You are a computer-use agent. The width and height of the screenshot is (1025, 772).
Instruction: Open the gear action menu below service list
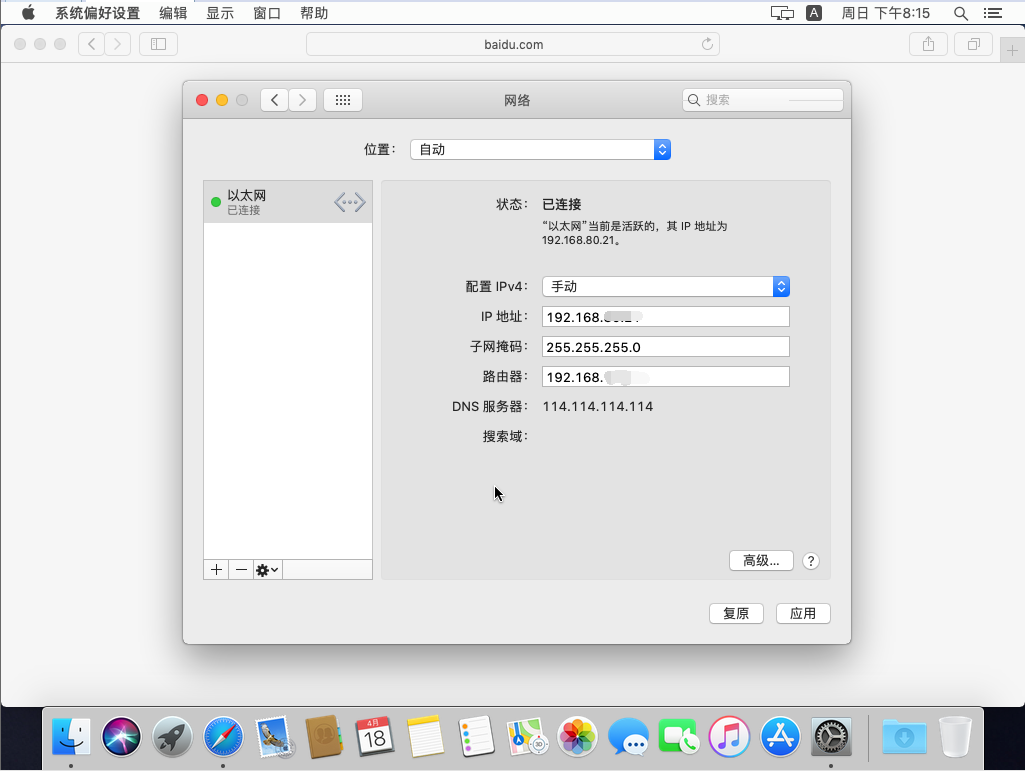coord(268,569)
